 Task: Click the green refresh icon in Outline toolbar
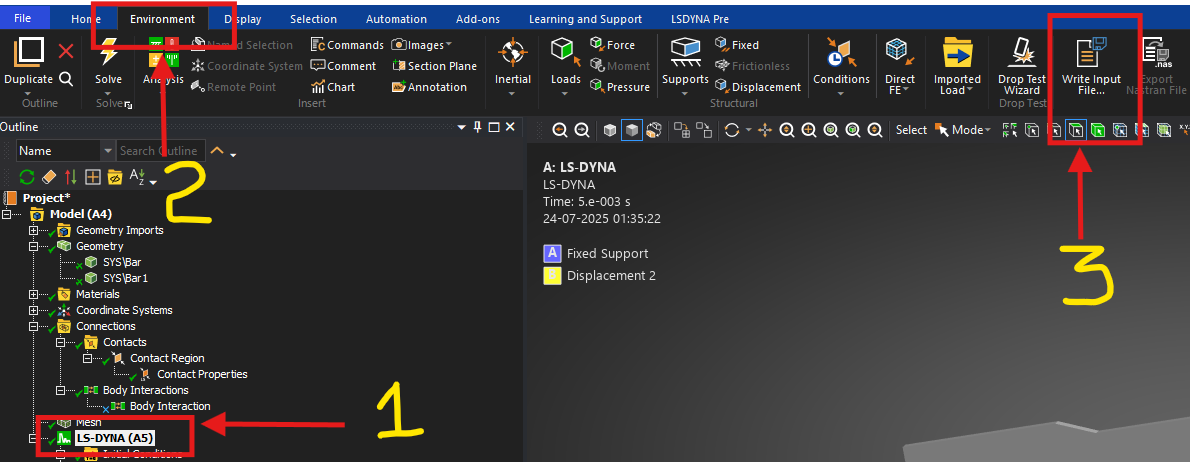[27, 177]
